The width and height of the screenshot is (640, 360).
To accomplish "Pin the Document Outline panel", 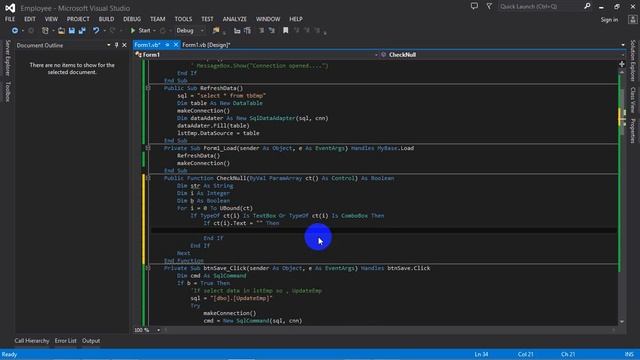I will (116, 45).
